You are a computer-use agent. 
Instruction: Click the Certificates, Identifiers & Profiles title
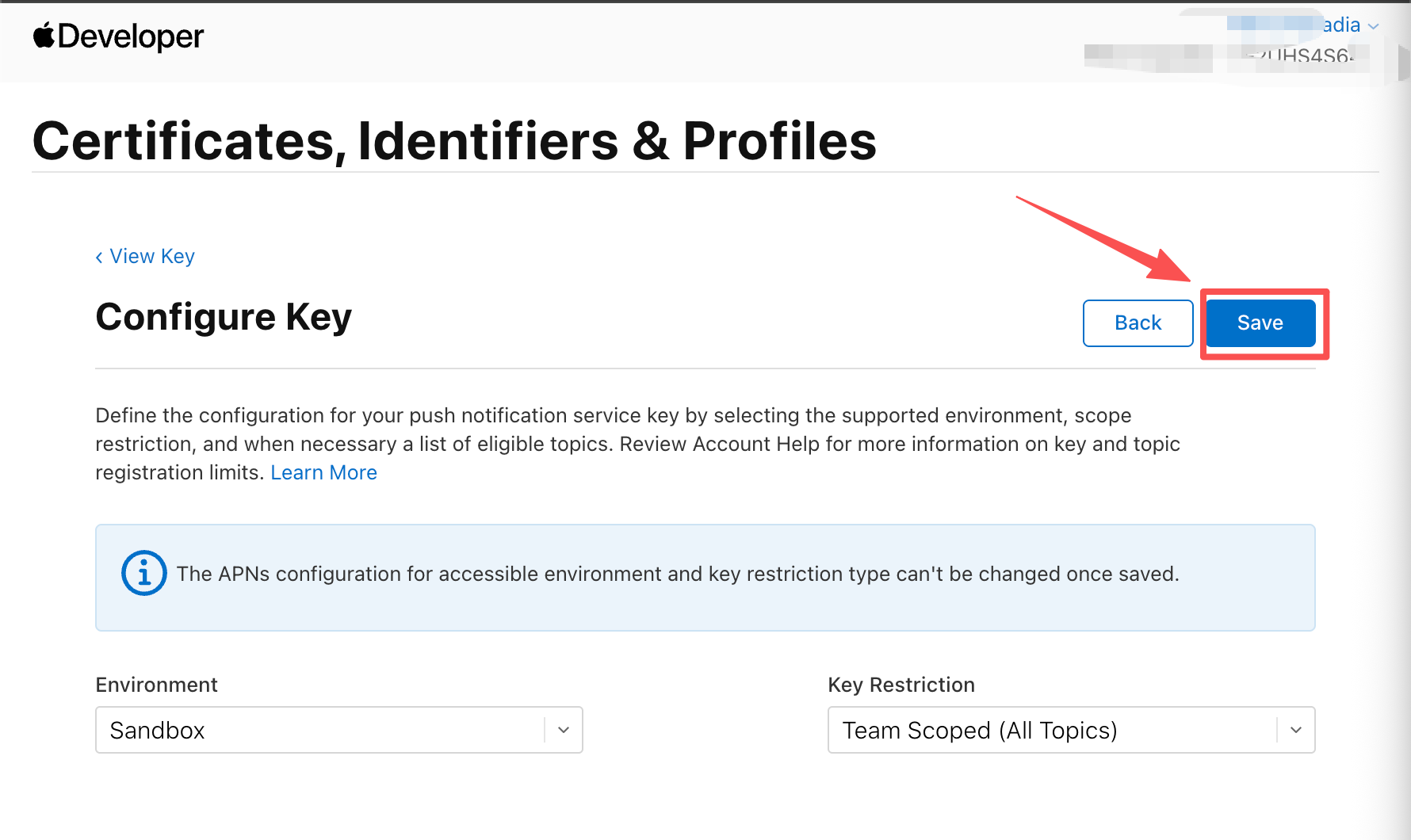[454, 141]
